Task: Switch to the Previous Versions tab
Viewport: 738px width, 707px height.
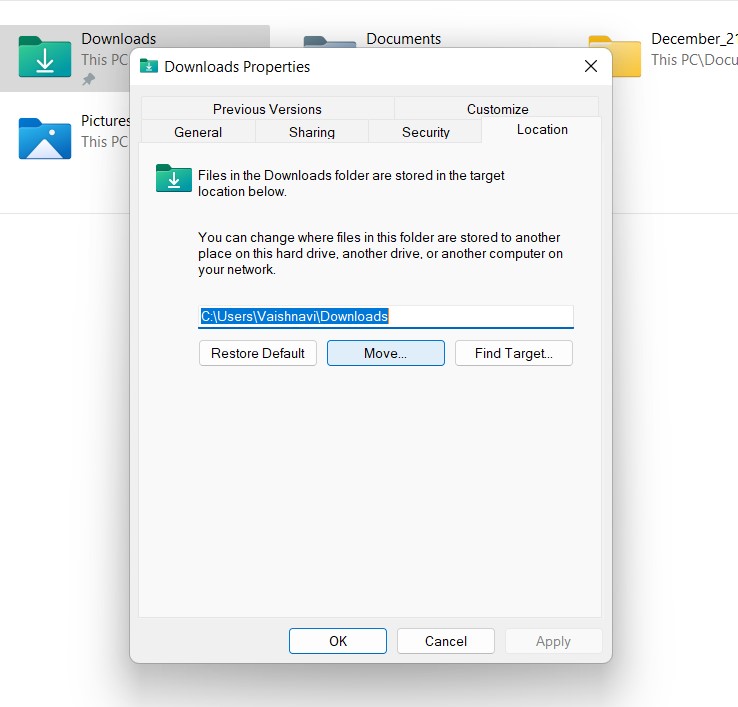Action: pyautogui.click(x=267, y=109)
